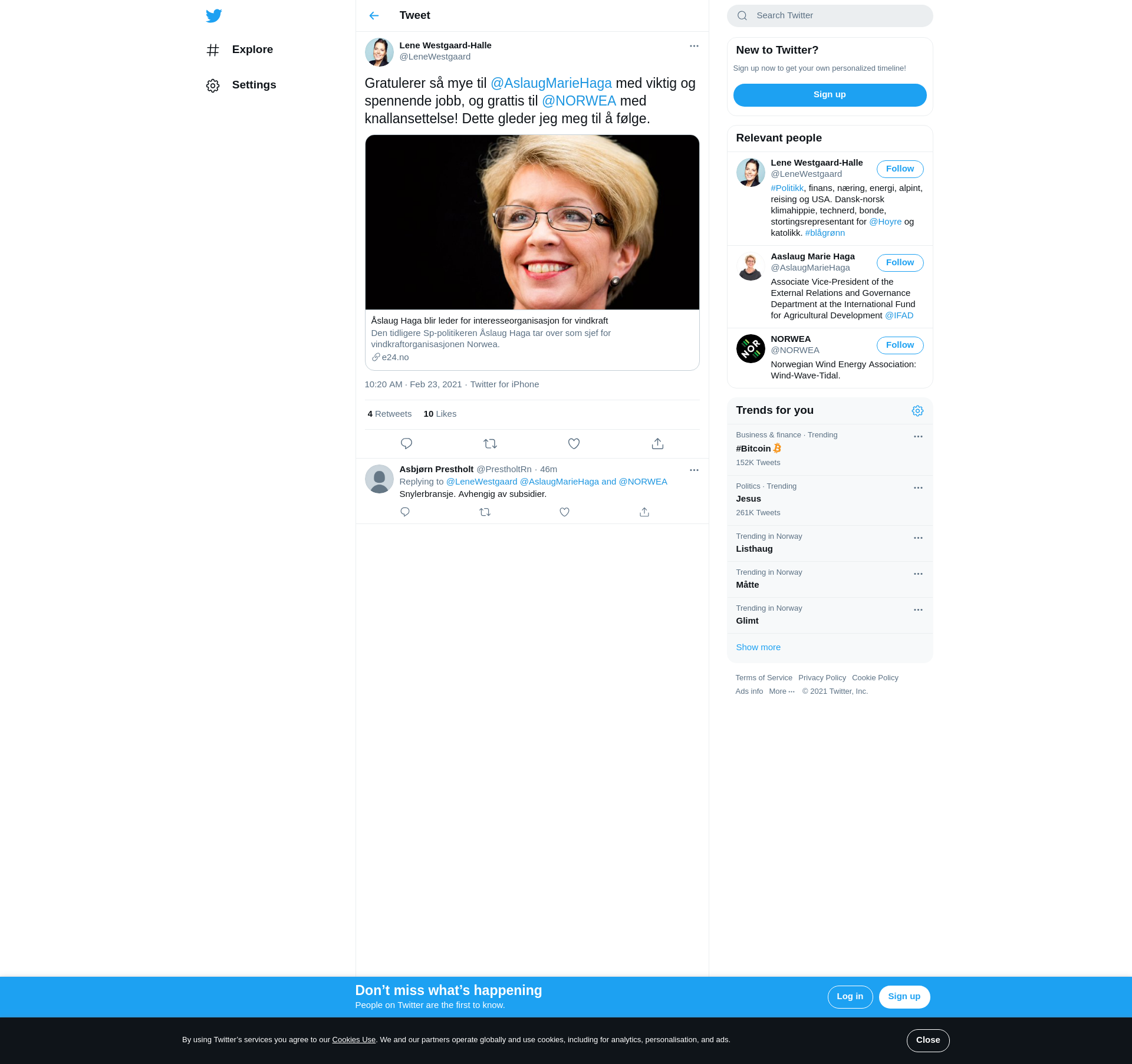The image size is (1132, 1064).
Task: Expand the More footer menu
Action: [x=782, y=691]
